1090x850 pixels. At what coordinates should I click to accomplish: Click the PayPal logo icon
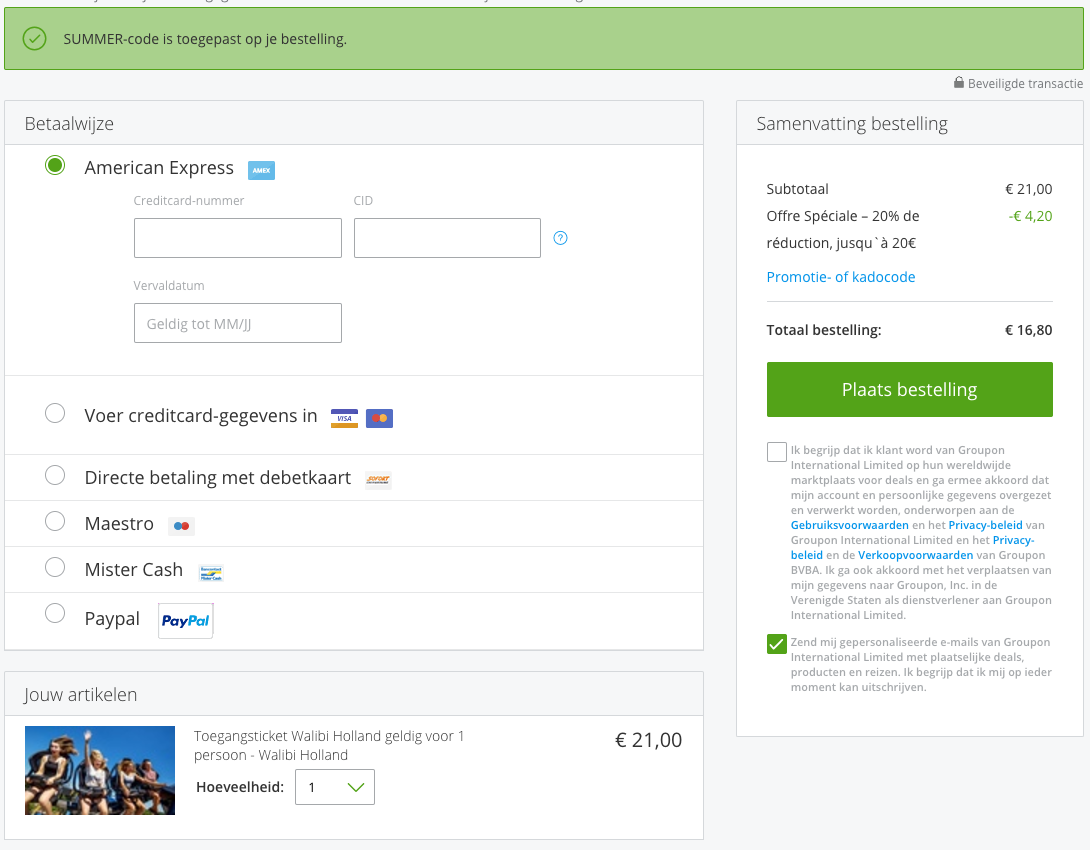click(x=186, y=621)
